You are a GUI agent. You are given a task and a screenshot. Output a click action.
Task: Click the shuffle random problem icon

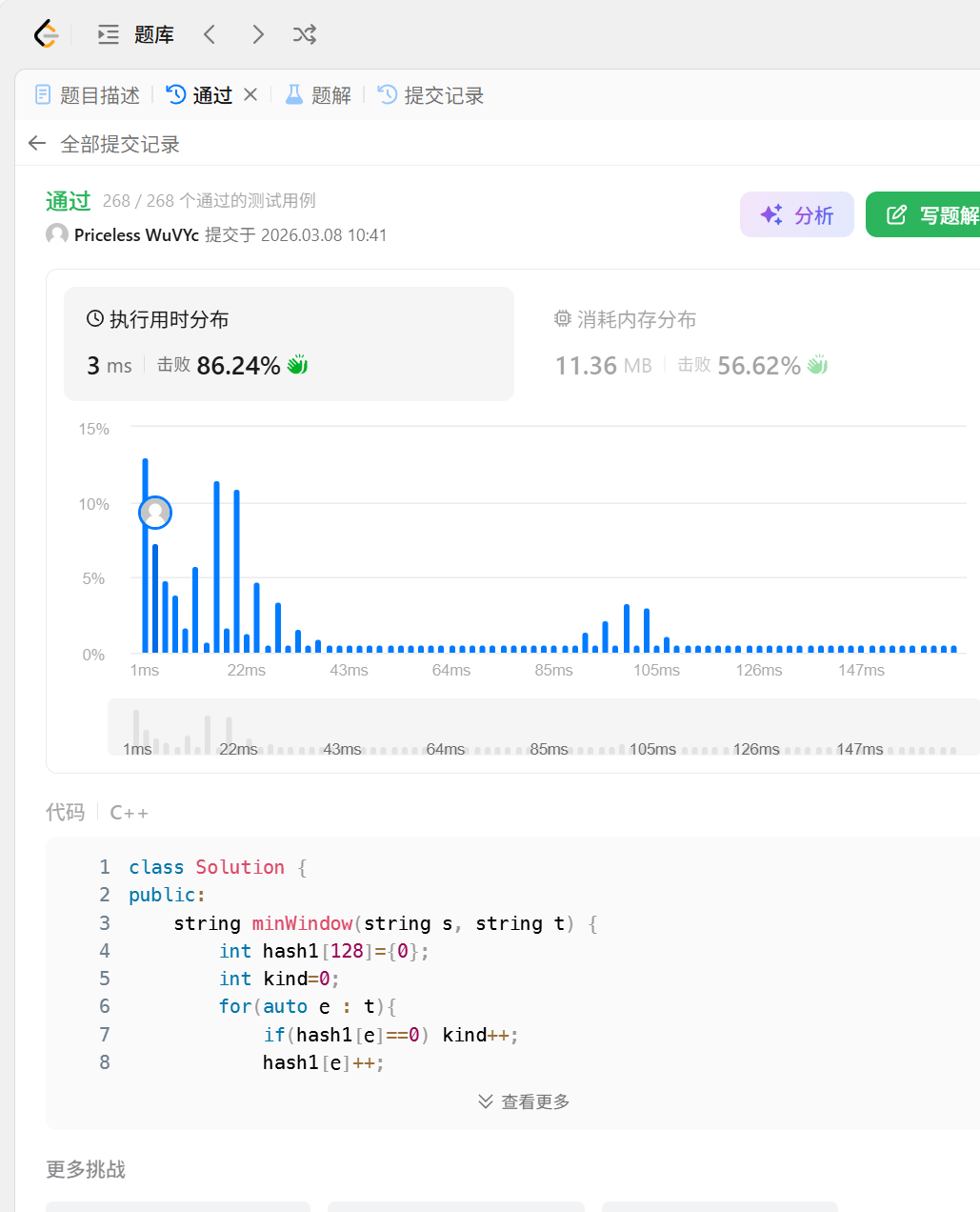(305, 35)
